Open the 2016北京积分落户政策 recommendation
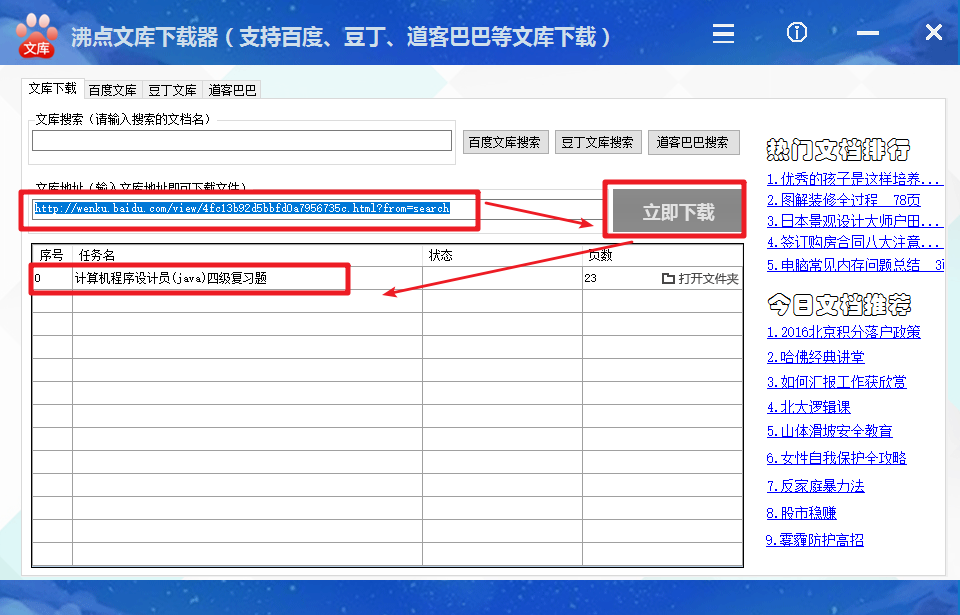The height and width of the screenshot is (615, 960). point(844,332)
